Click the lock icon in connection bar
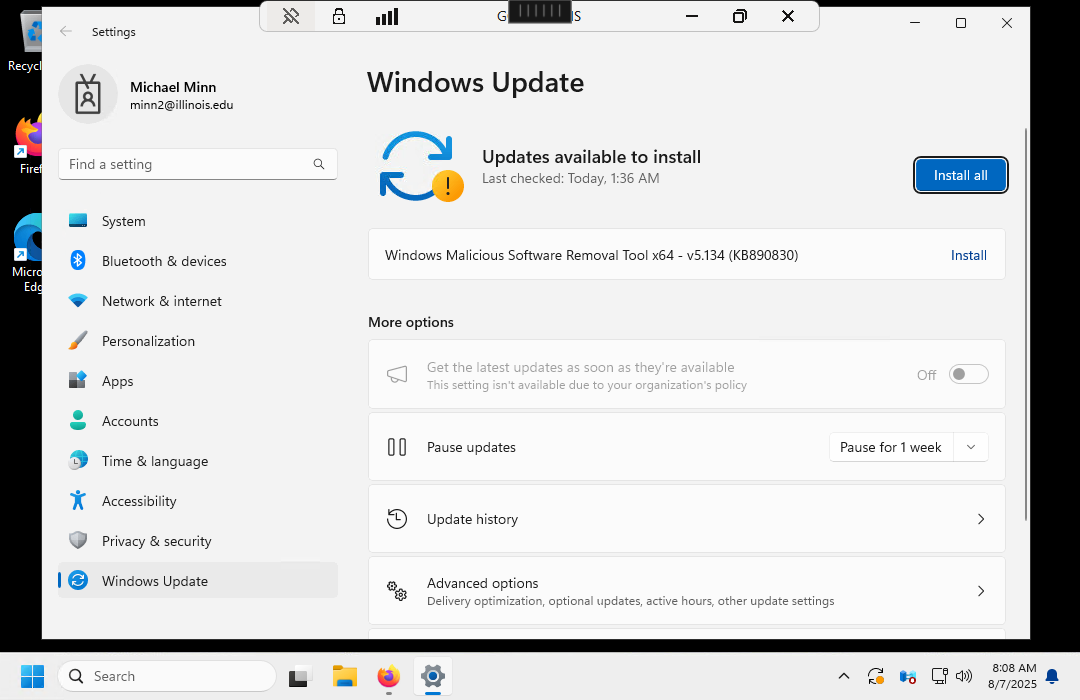1080x700 pixels. pos(339,16)
